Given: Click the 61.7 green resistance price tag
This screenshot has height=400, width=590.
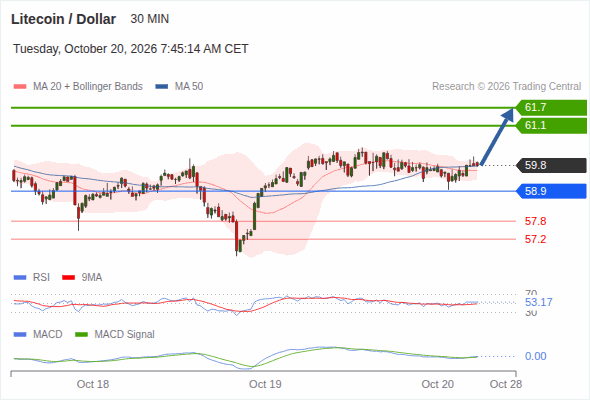Looking at the screenshot, I should coord(551,108).
